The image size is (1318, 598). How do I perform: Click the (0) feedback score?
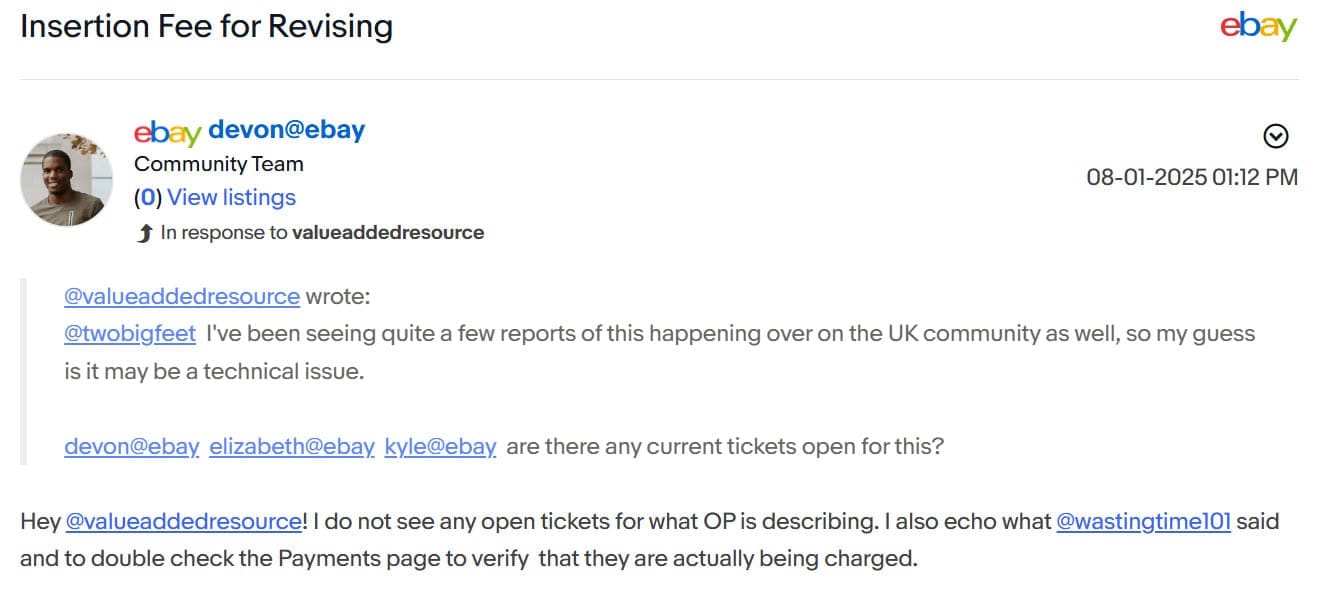(x=148, y=198)
